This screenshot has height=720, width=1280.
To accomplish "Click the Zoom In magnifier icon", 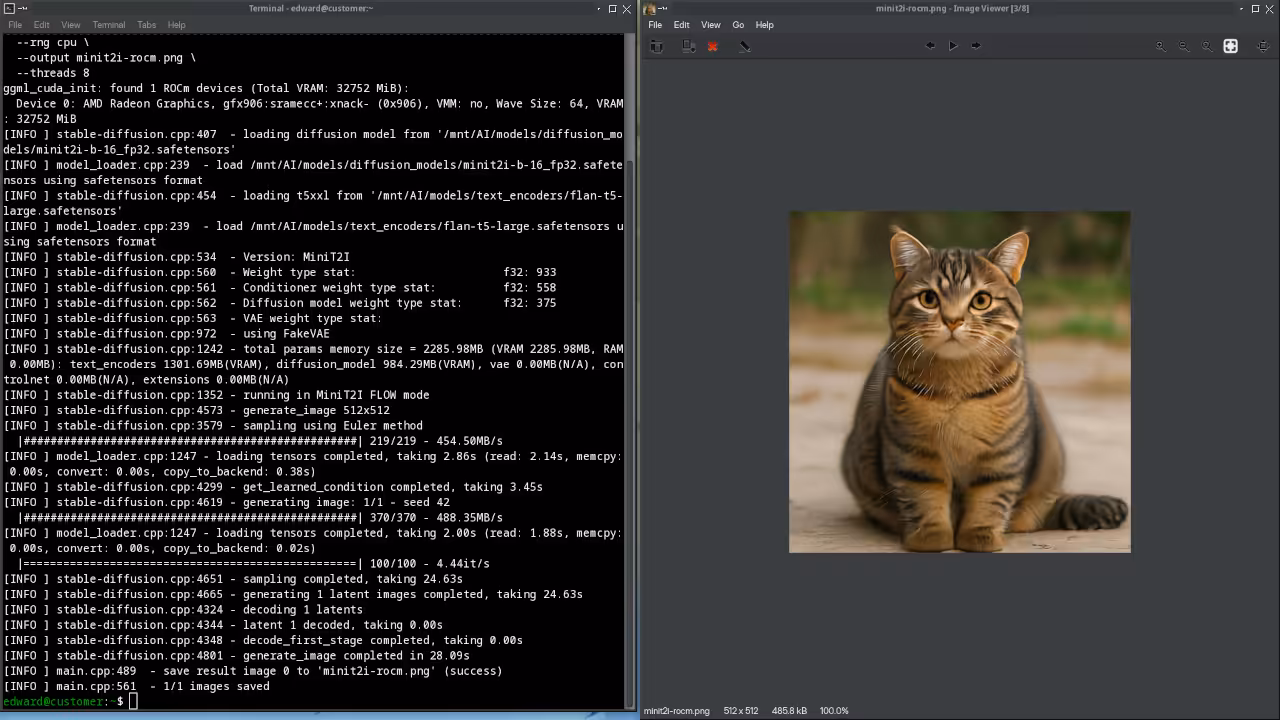I will [1161, 46].
